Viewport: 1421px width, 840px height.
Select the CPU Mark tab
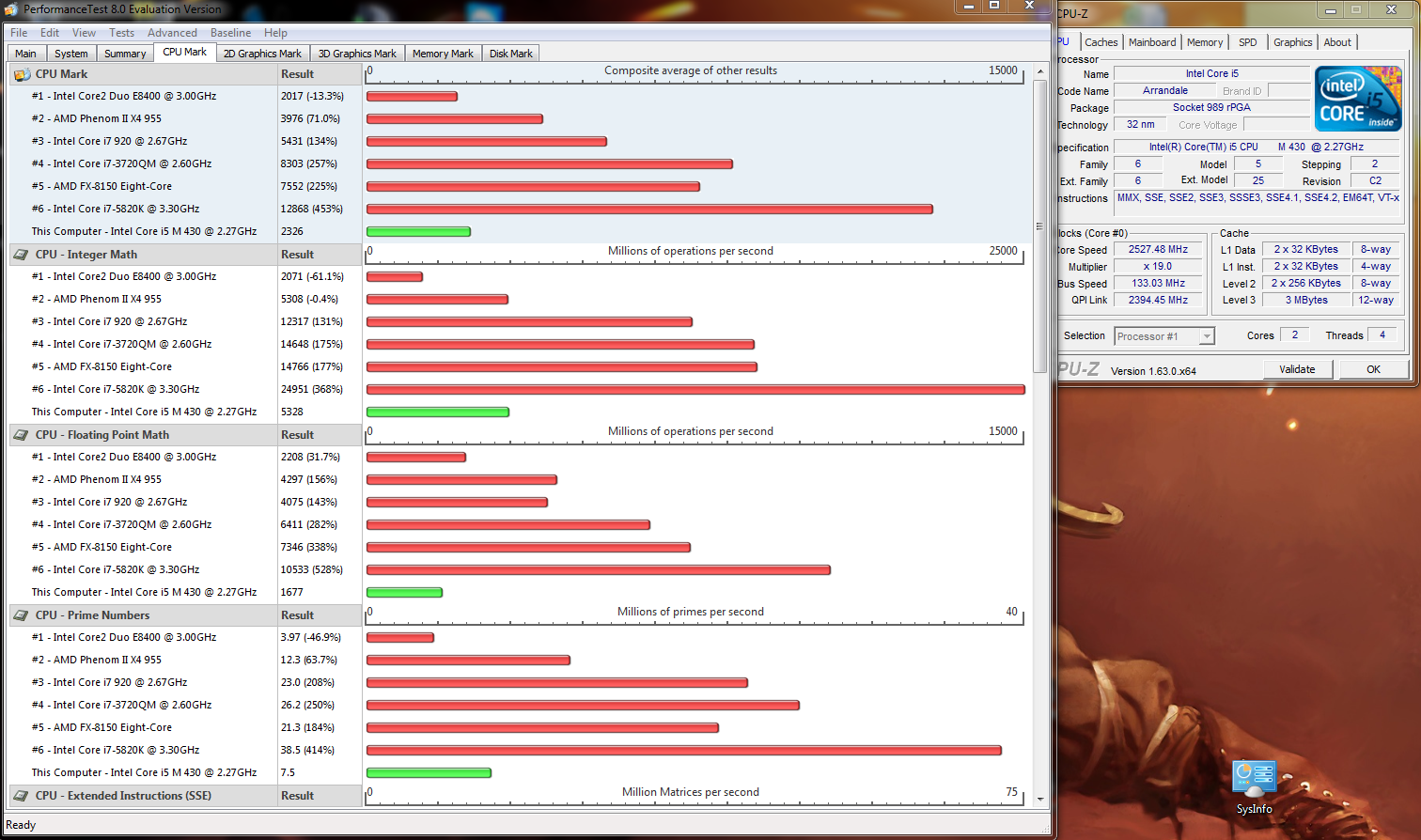pos(185,53)
